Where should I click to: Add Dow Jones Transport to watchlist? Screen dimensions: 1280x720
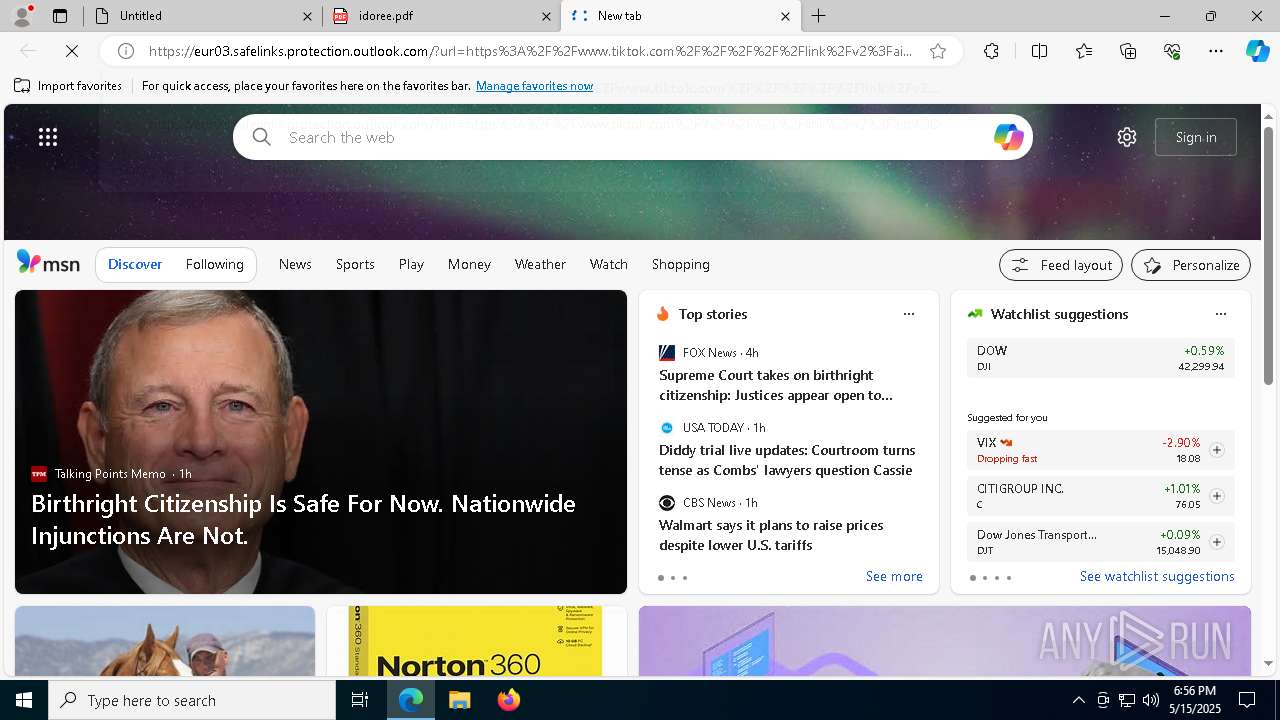[1217, 542]
